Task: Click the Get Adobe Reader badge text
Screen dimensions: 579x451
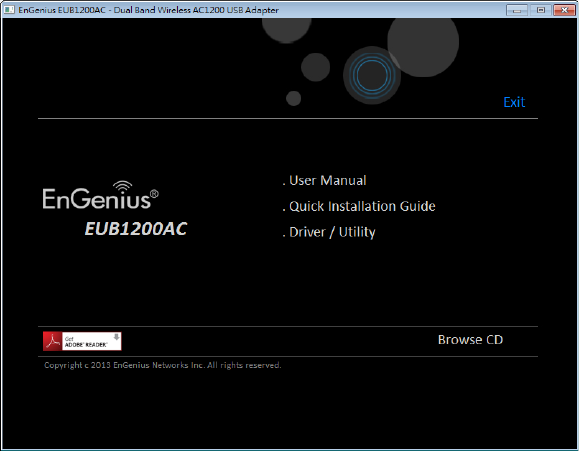Action: (x=86, y=342)
